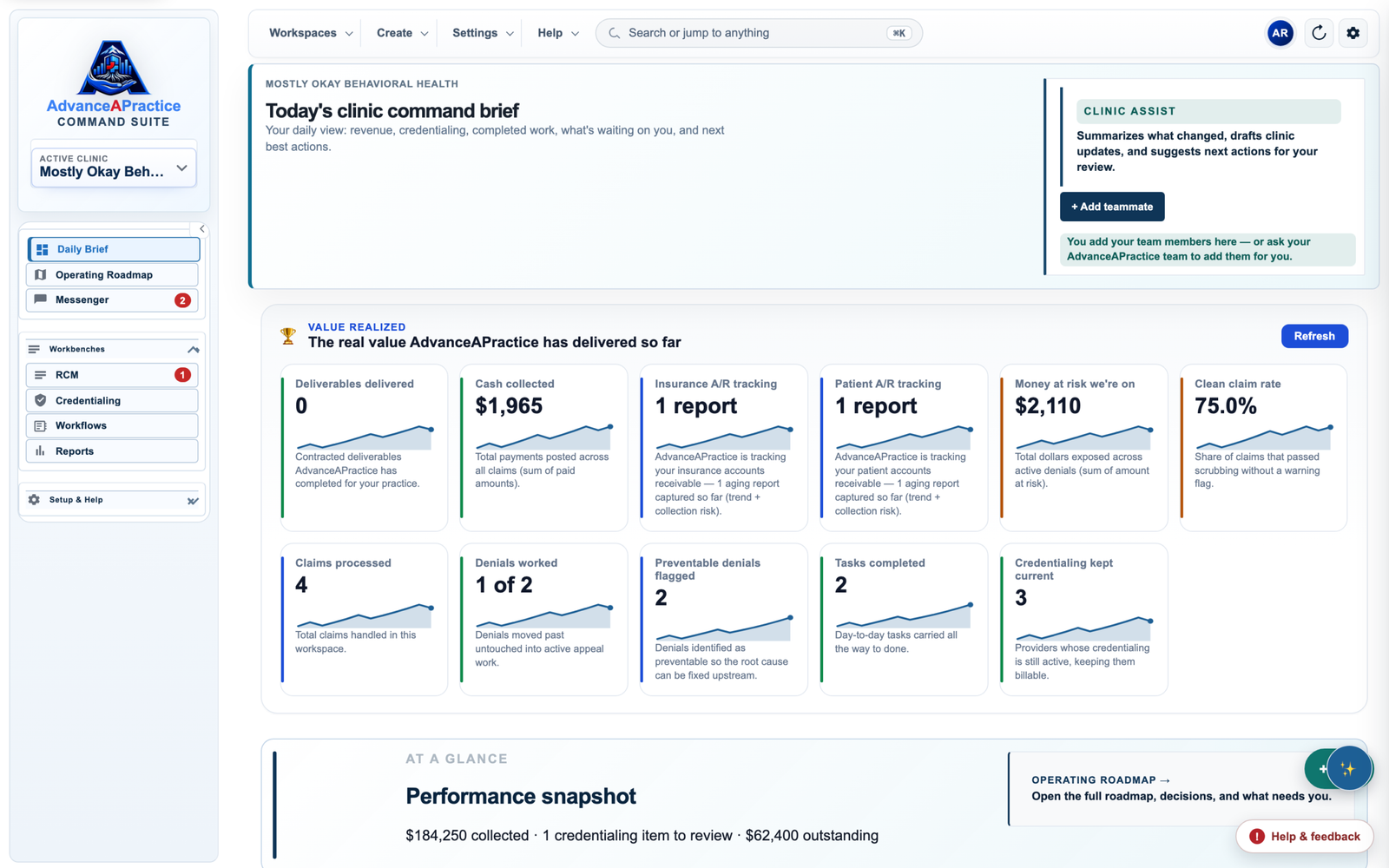Expand the Setup & Help section chevron
Viewport: 1389px width, 868px height.
[x=193, y=501]
